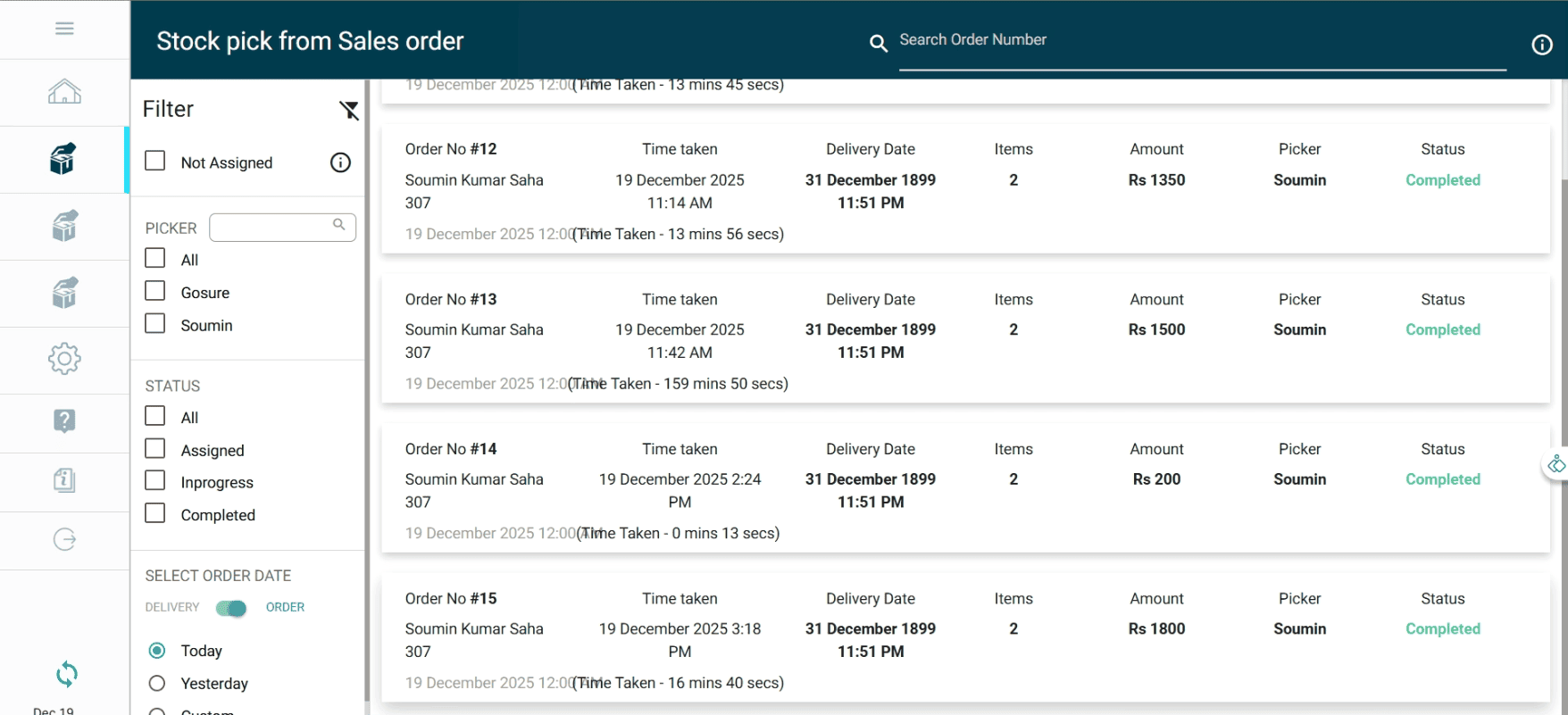Select the Today radio option
This screenshot has width=1568, height=715.
pyautogui.click(x=157, y=651)
